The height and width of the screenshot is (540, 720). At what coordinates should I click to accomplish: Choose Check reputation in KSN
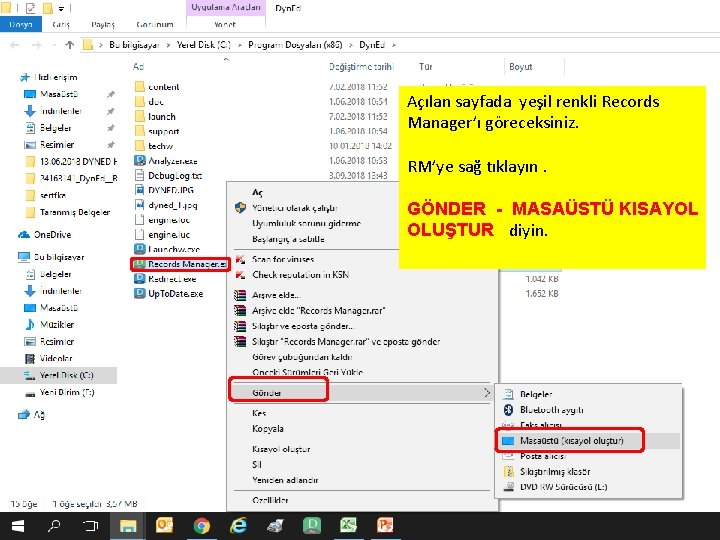point(300,275)
